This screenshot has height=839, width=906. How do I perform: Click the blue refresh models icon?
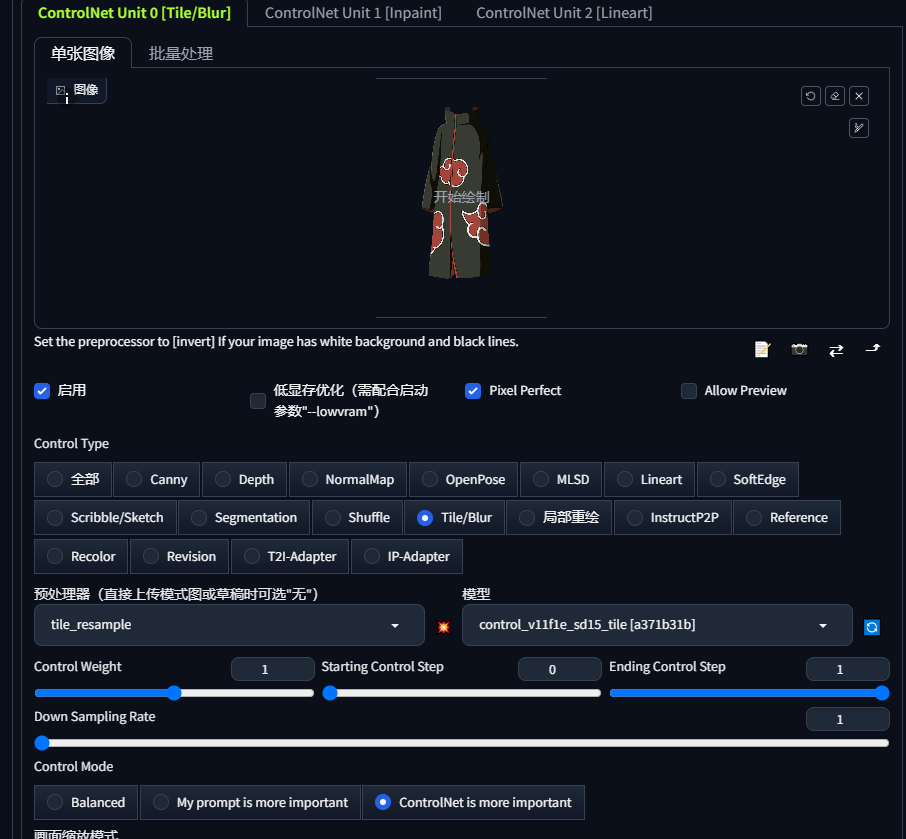tap(872, 627)
